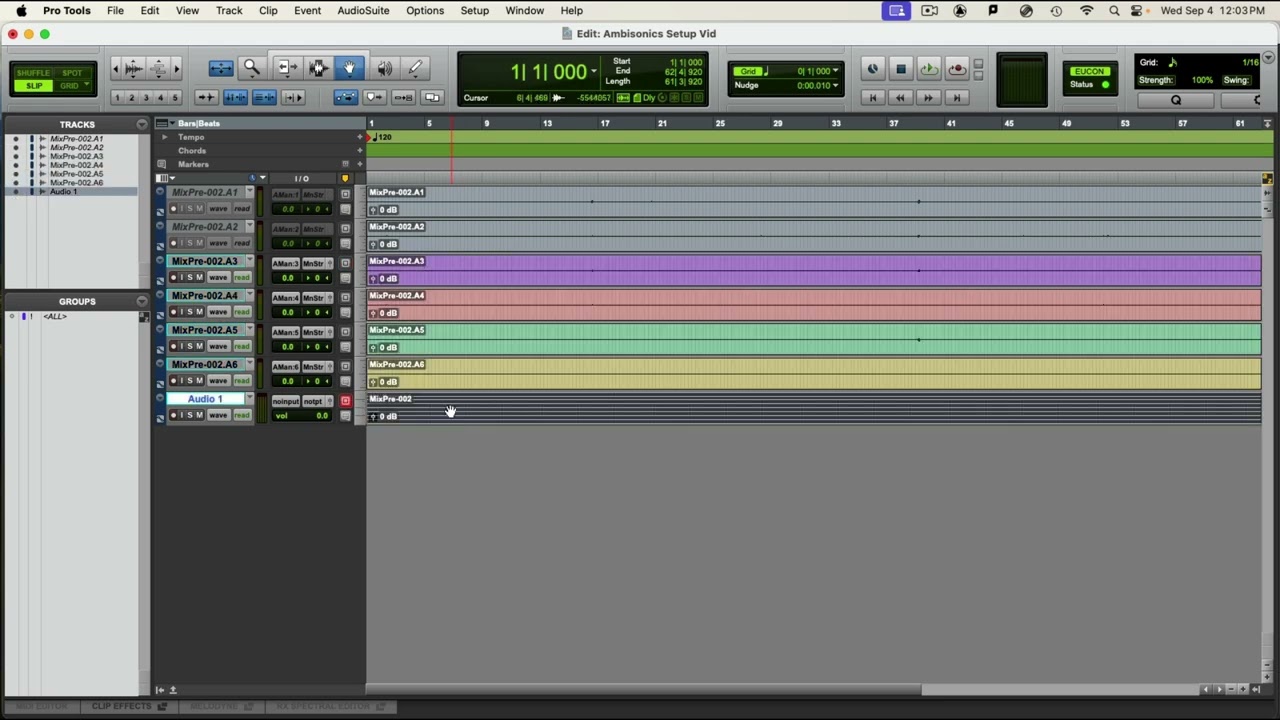
Task: Select the Trim tool
Action: (286, 68)
